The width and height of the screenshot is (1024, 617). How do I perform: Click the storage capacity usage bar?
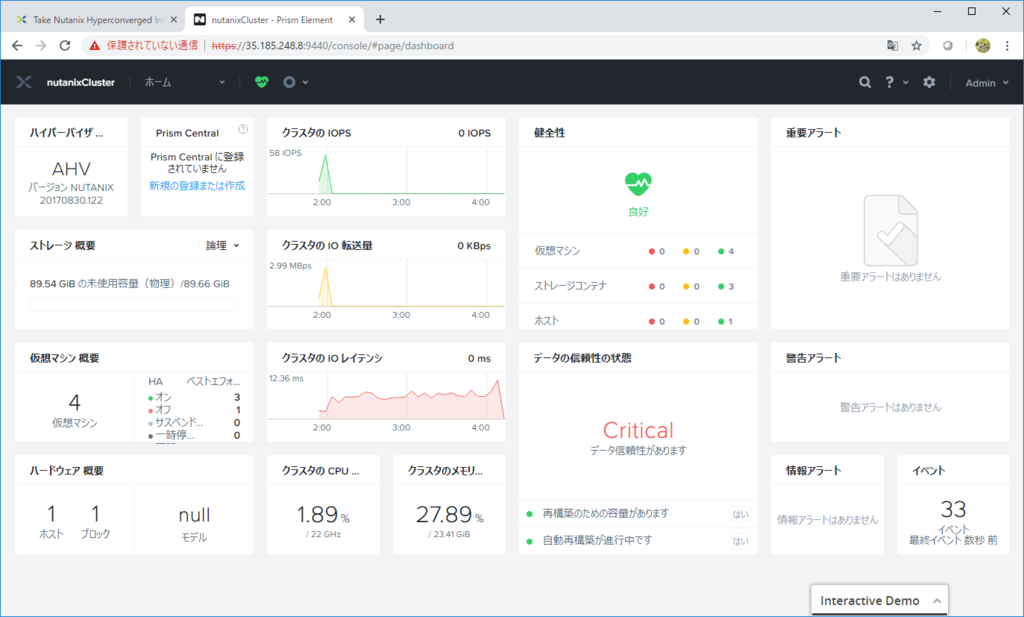click(134, 304)
